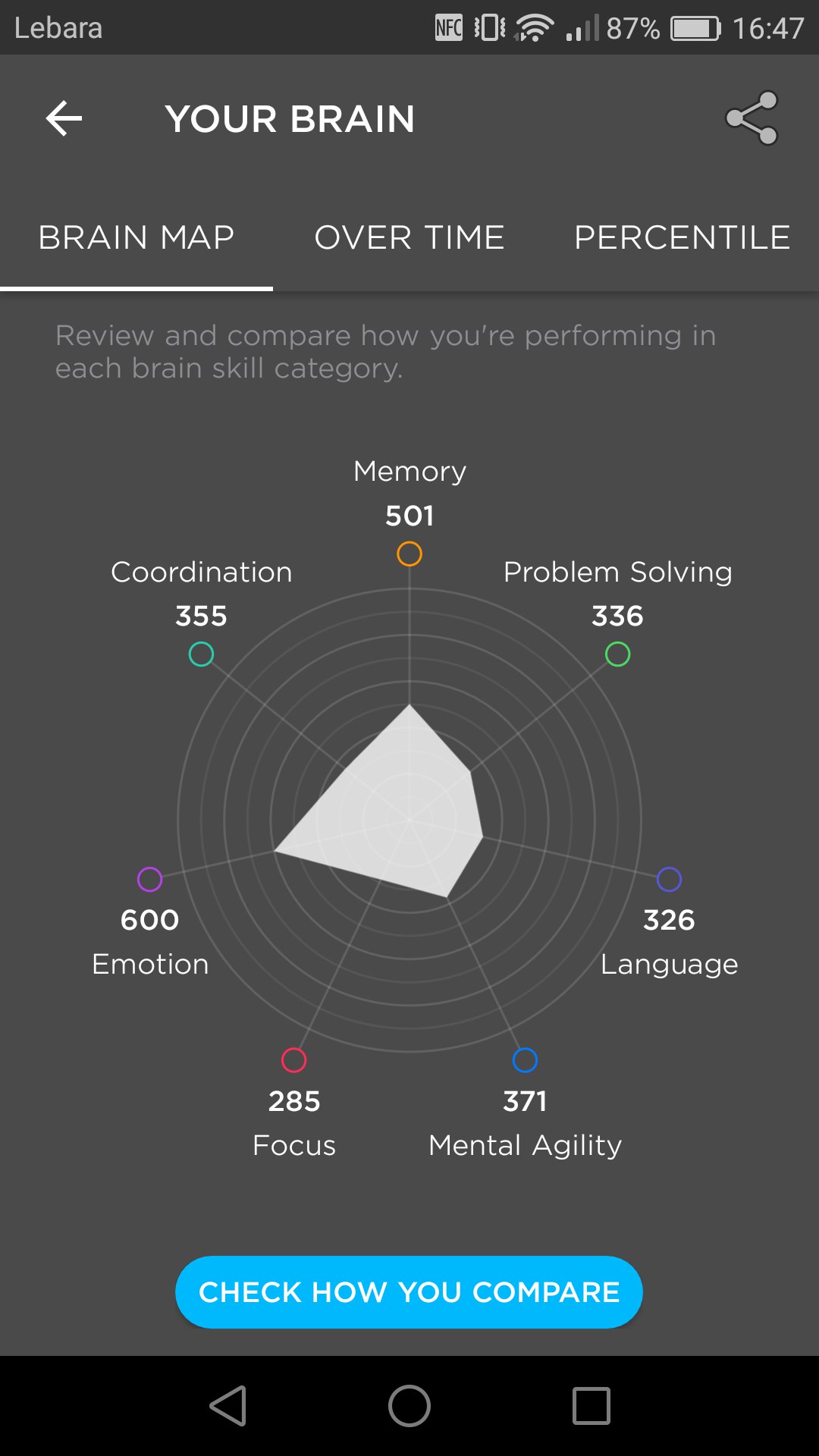Tap the blue Mental Agility circle marker
The width and height of the screenshot is (819, 1456).
(525, 1060)
